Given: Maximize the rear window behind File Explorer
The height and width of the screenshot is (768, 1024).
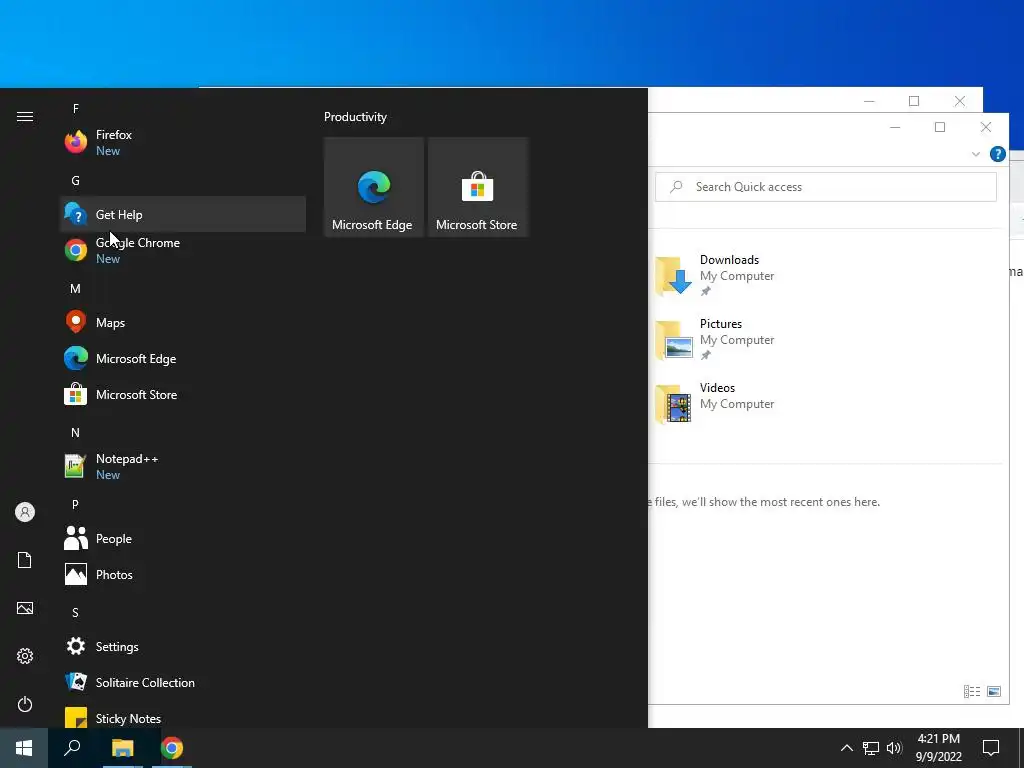Looking at the screenshot, I should 914,101.
